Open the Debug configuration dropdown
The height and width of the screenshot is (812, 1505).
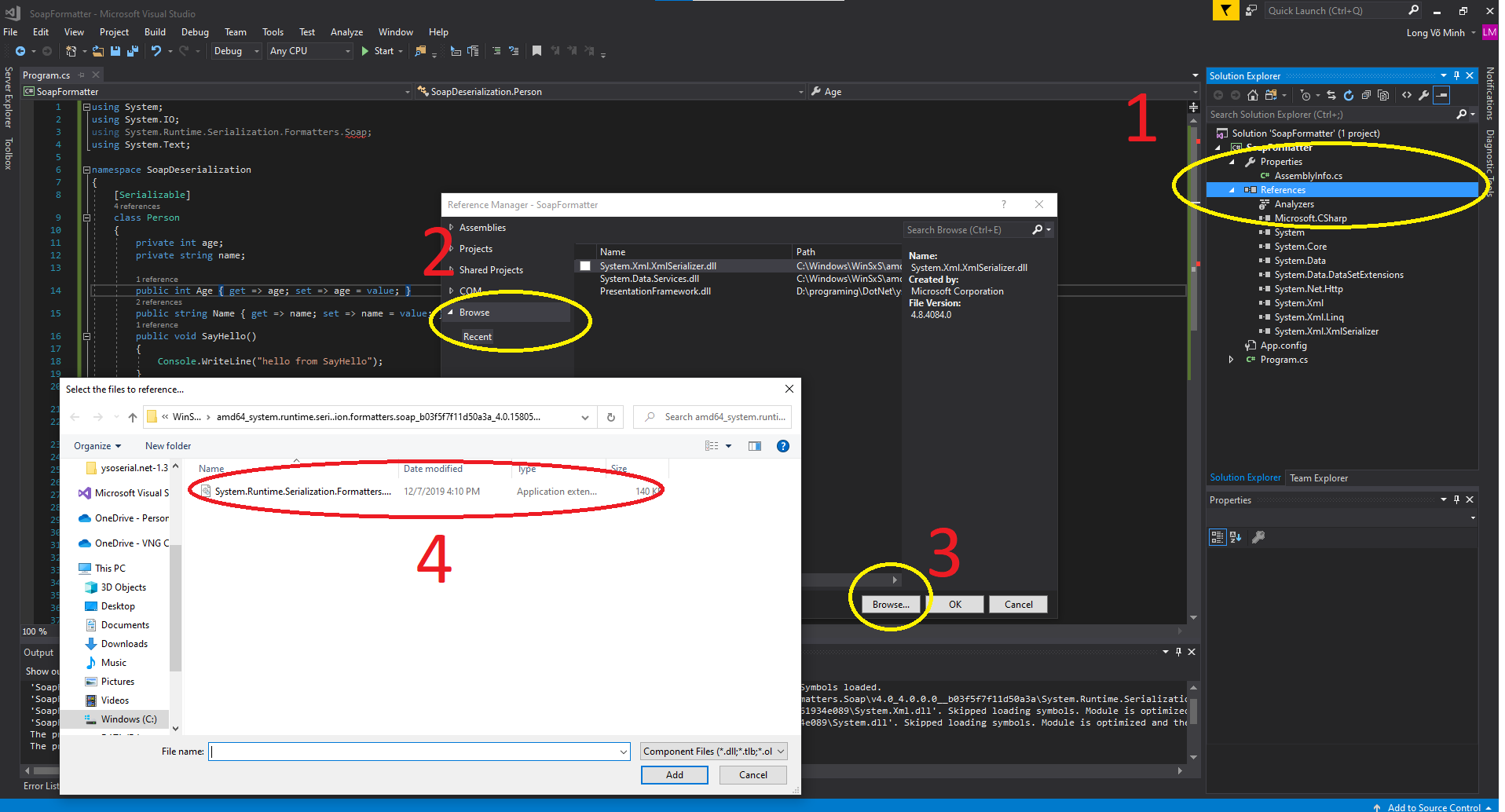236,51
